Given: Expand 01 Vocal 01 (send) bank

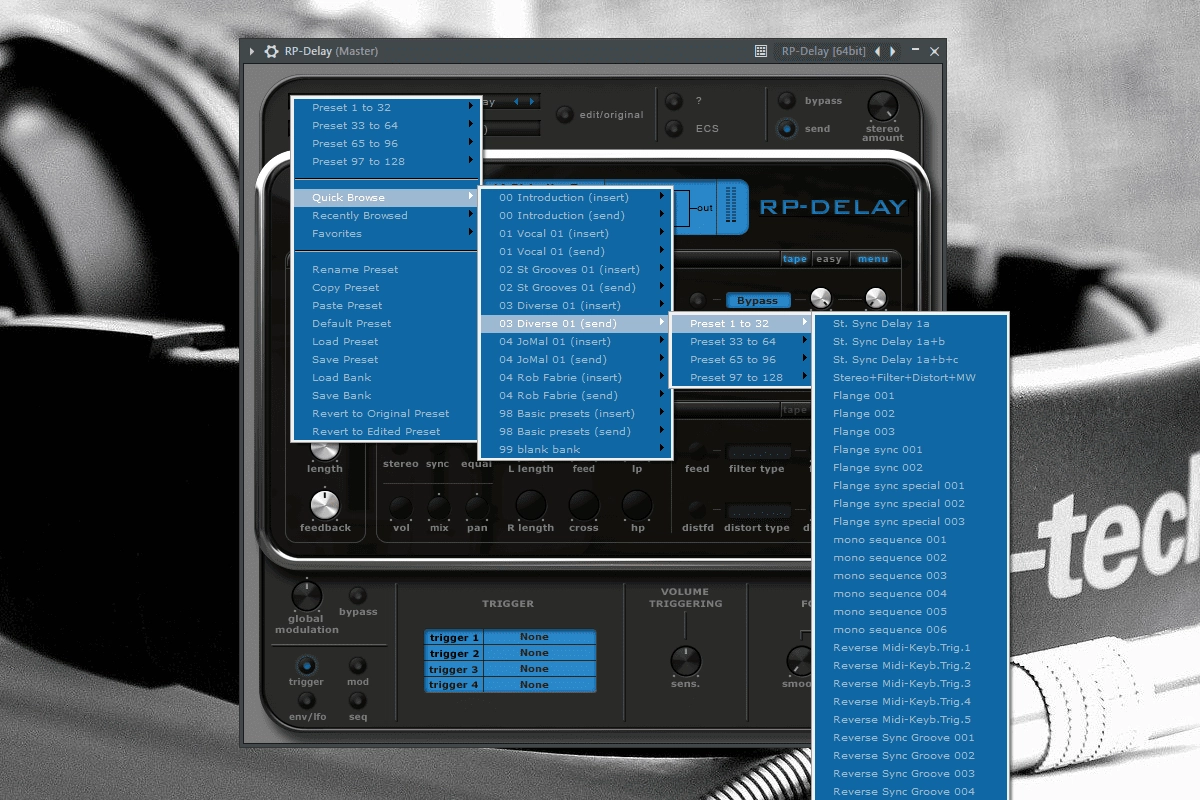Looking at the screenshot, I should click(576, 251).
